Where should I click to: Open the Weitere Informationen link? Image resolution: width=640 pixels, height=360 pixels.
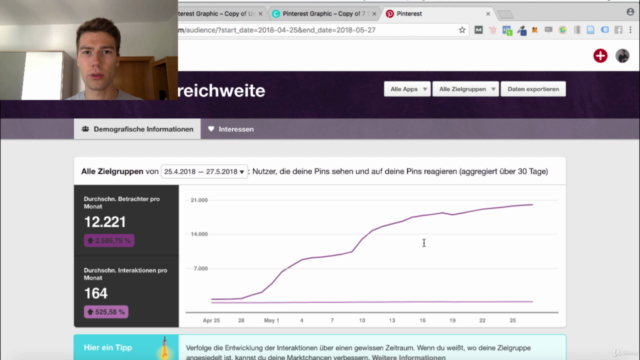pos(409,358)
